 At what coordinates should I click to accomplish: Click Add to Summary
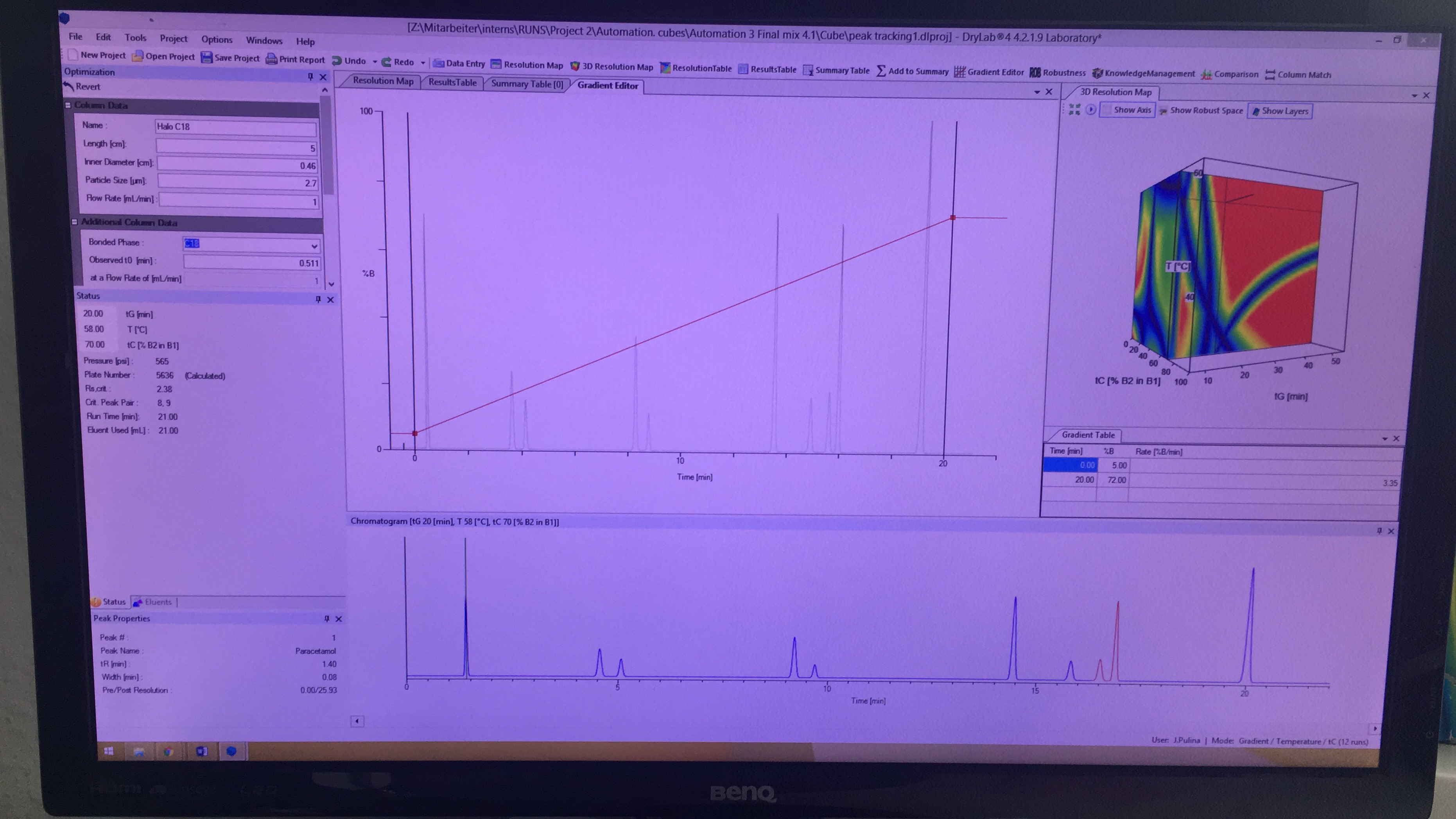(912, 71)
